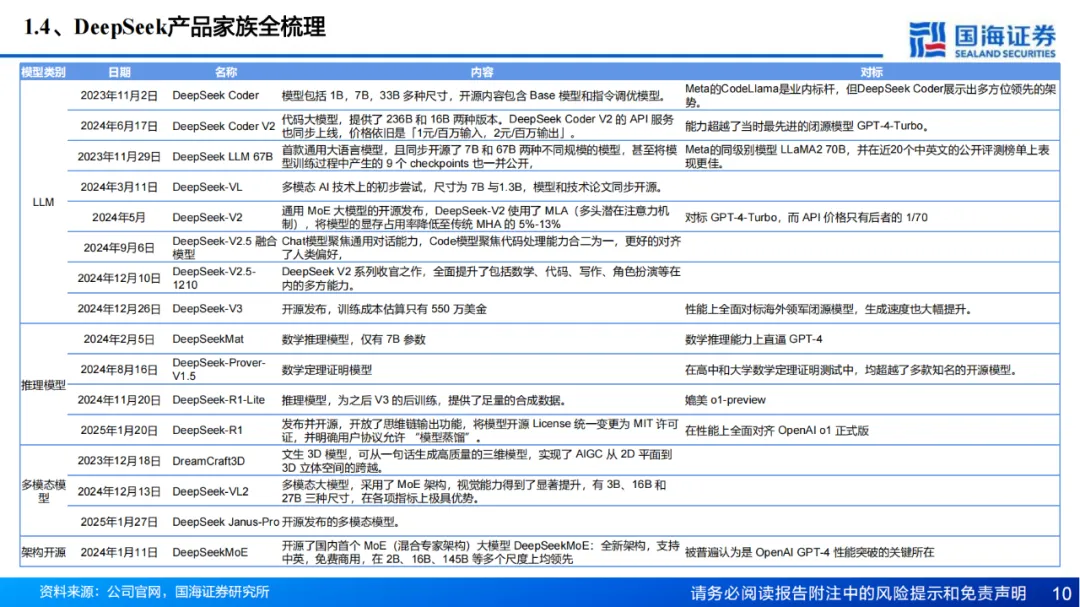This screenshot has height=607, width=1080.
Task: Click the benchmark text mentioning 闭源模型 GPT-4-Turbo
Action: [x=809, y=126]
